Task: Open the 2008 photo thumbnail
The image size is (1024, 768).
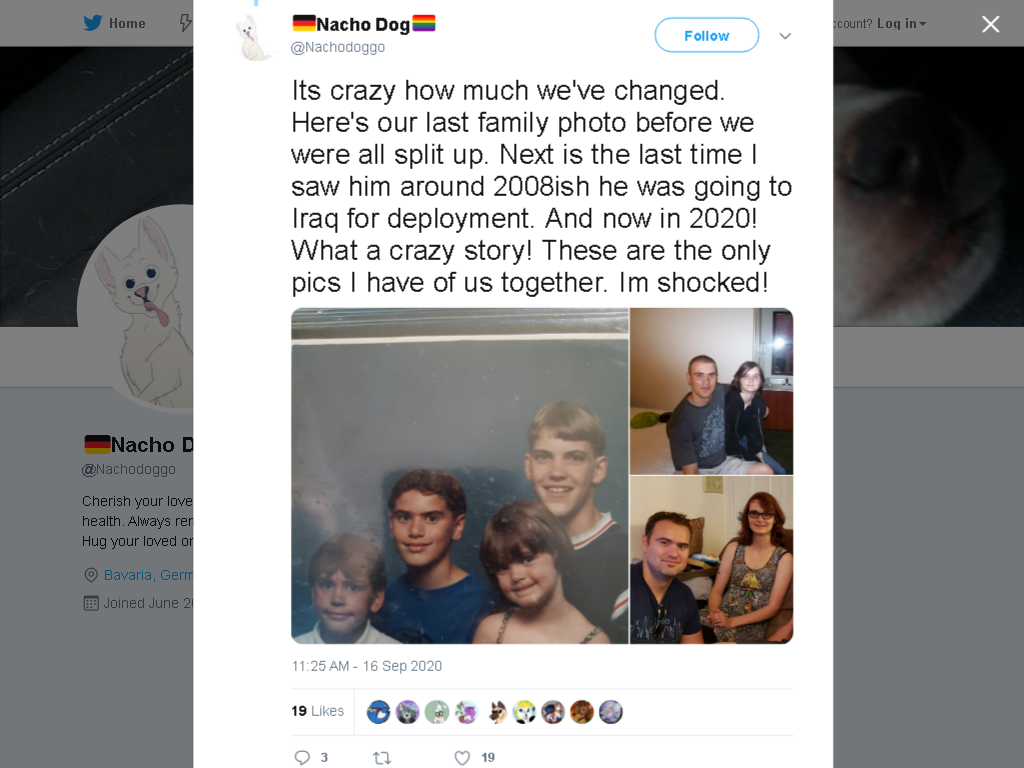Action: pos(711,391)
